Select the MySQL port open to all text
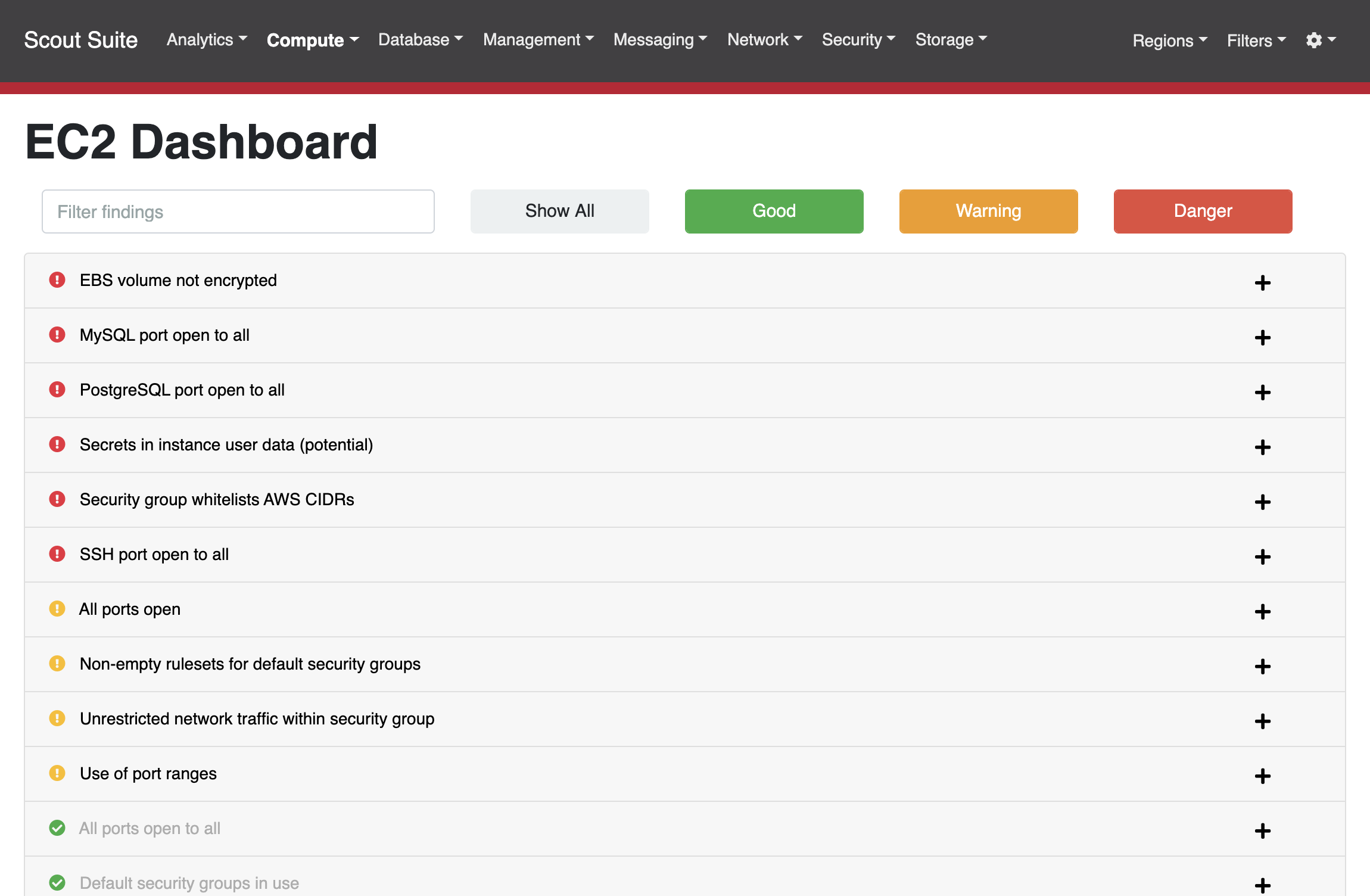 coord(164,335)
